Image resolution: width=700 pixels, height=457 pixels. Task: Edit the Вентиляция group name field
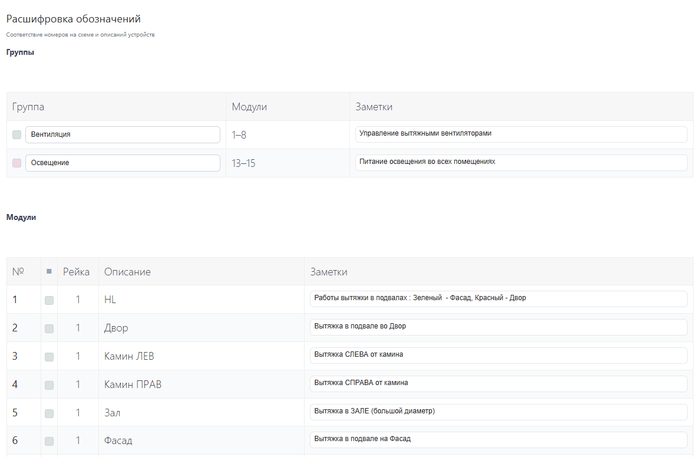pos(123,134)
